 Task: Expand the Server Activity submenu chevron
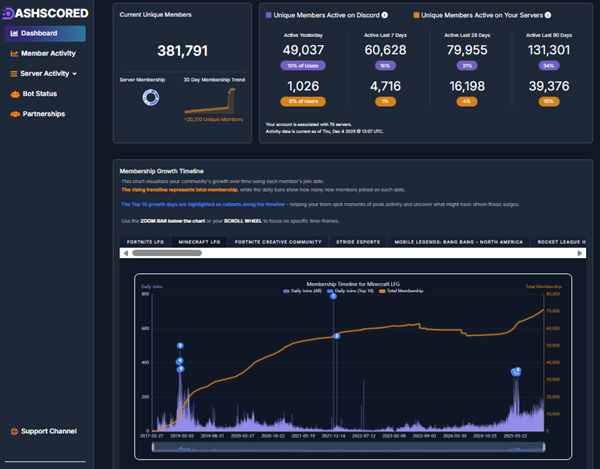(74, 74)
